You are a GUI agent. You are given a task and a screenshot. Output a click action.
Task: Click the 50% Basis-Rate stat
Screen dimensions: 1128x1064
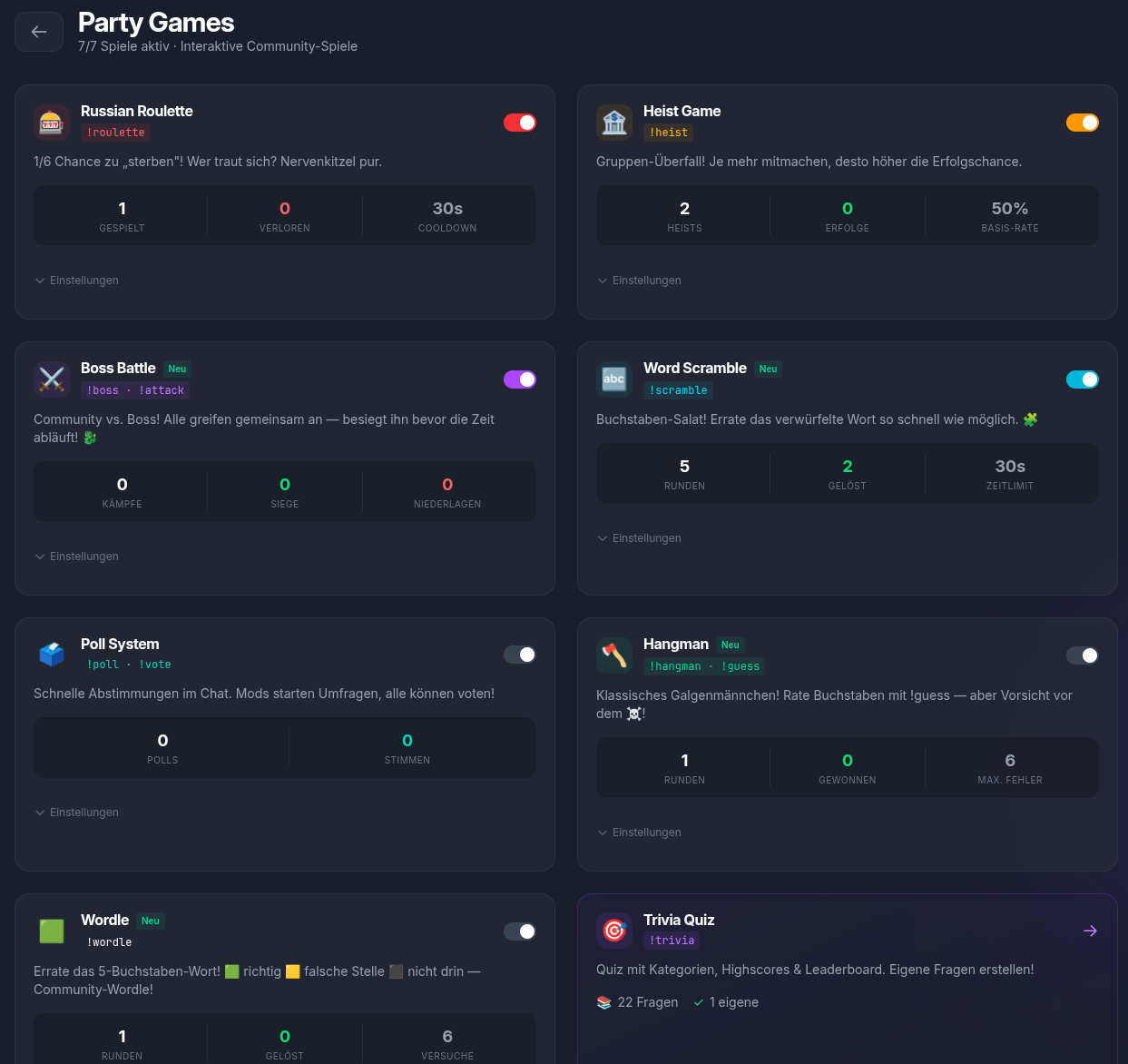[x=1010, y=215]
